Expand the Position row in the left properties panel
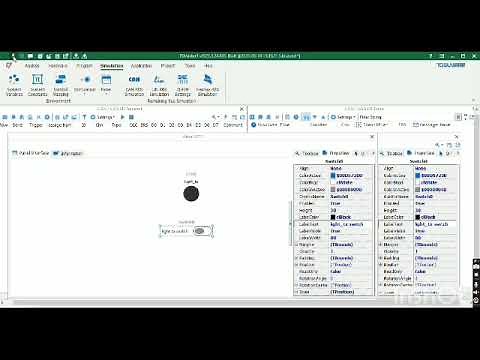Screen dimensions: 480x360 tap(296, 265)
